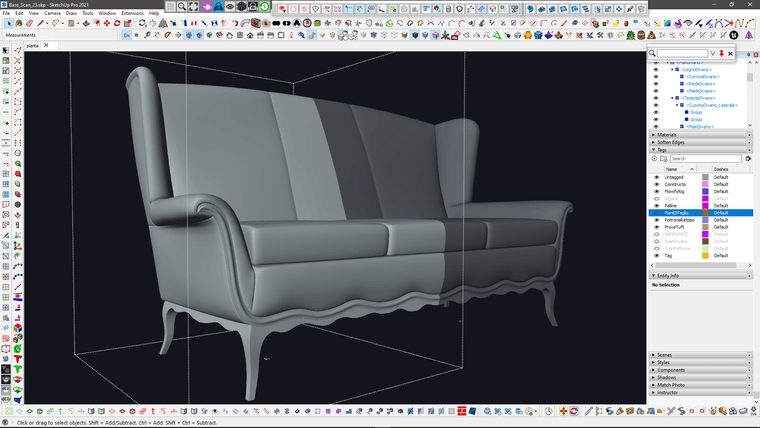Click the green clock icon in top toolbar
Screen dimensions: 760x428
click(x=265, y=6)
